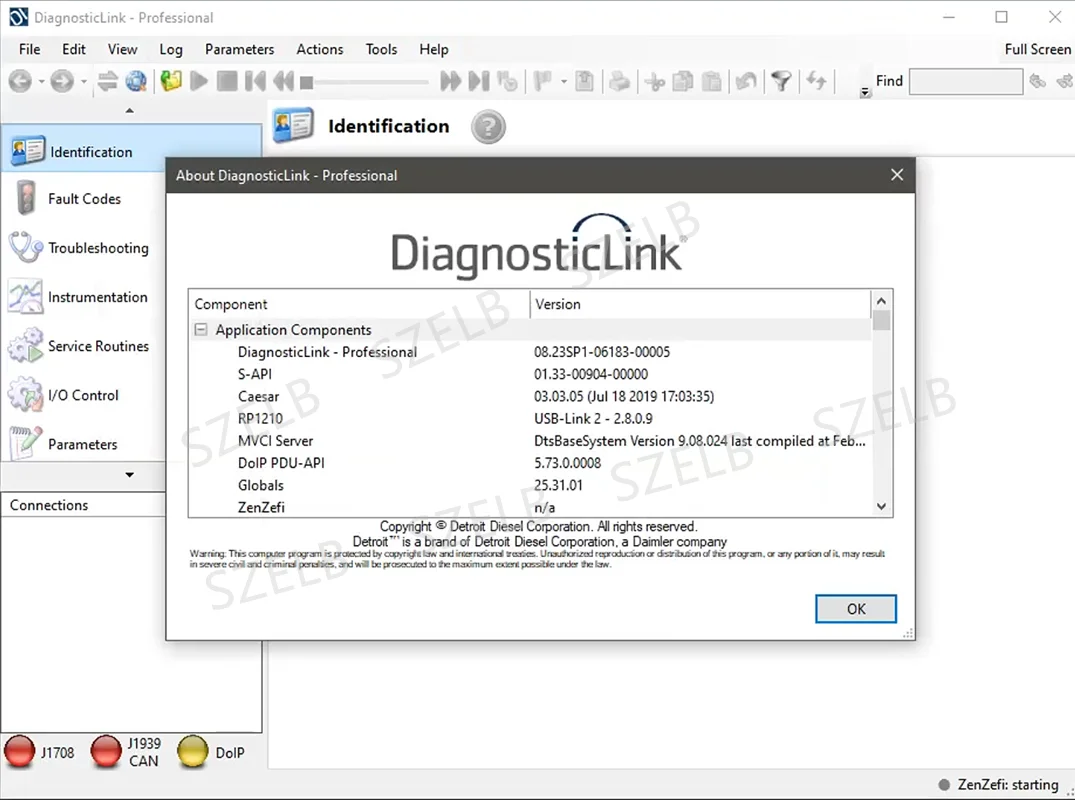Open the flag marker dropdown arrow

pyautogui.click(x=564, y=82)
